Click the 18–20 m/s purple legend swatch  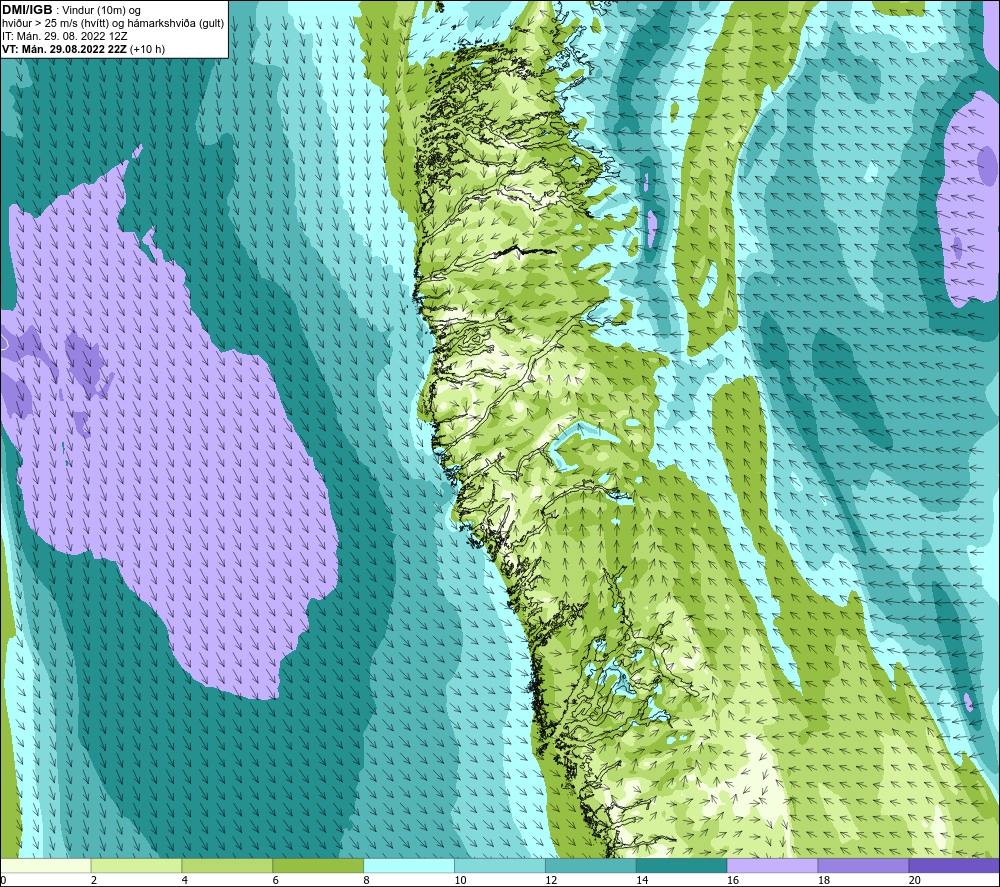pyautogui.click(x=864, y=865)
